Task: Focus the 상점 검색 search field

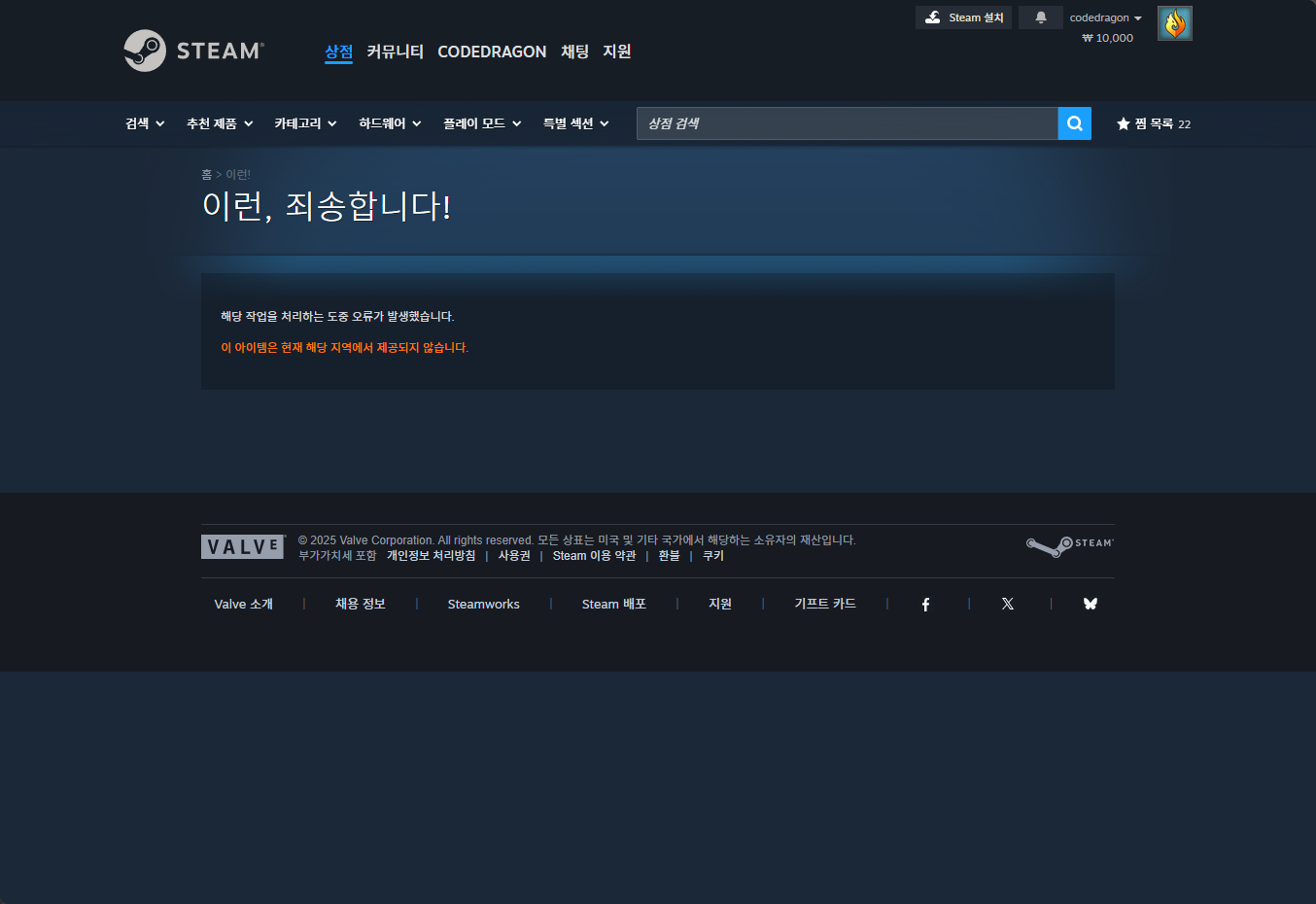Action: tap(847, 123)
